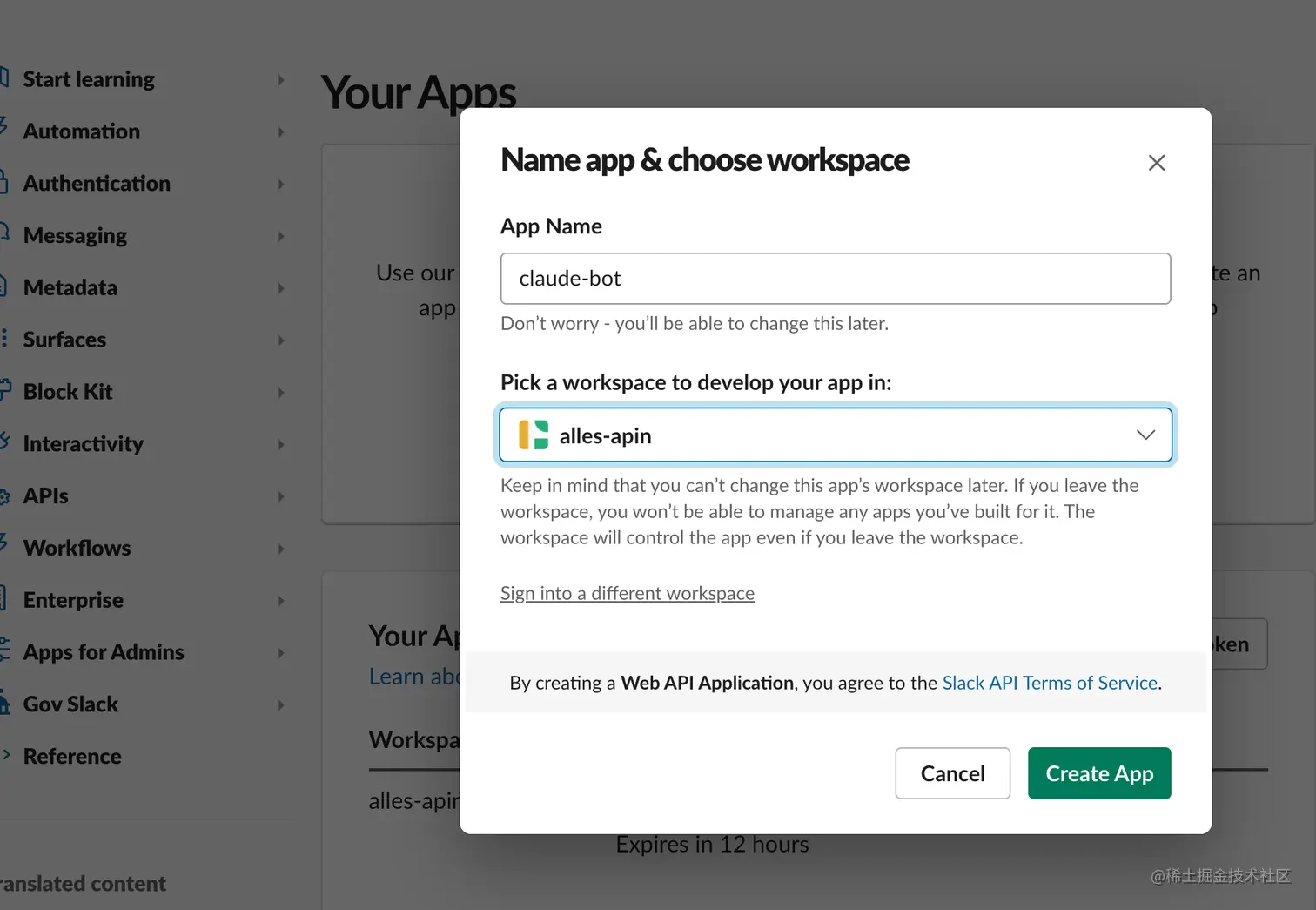The height and width of the screenshot is (910, 1316).
Task: Expand arrow next to Authentication
Action: coord(280,185)
